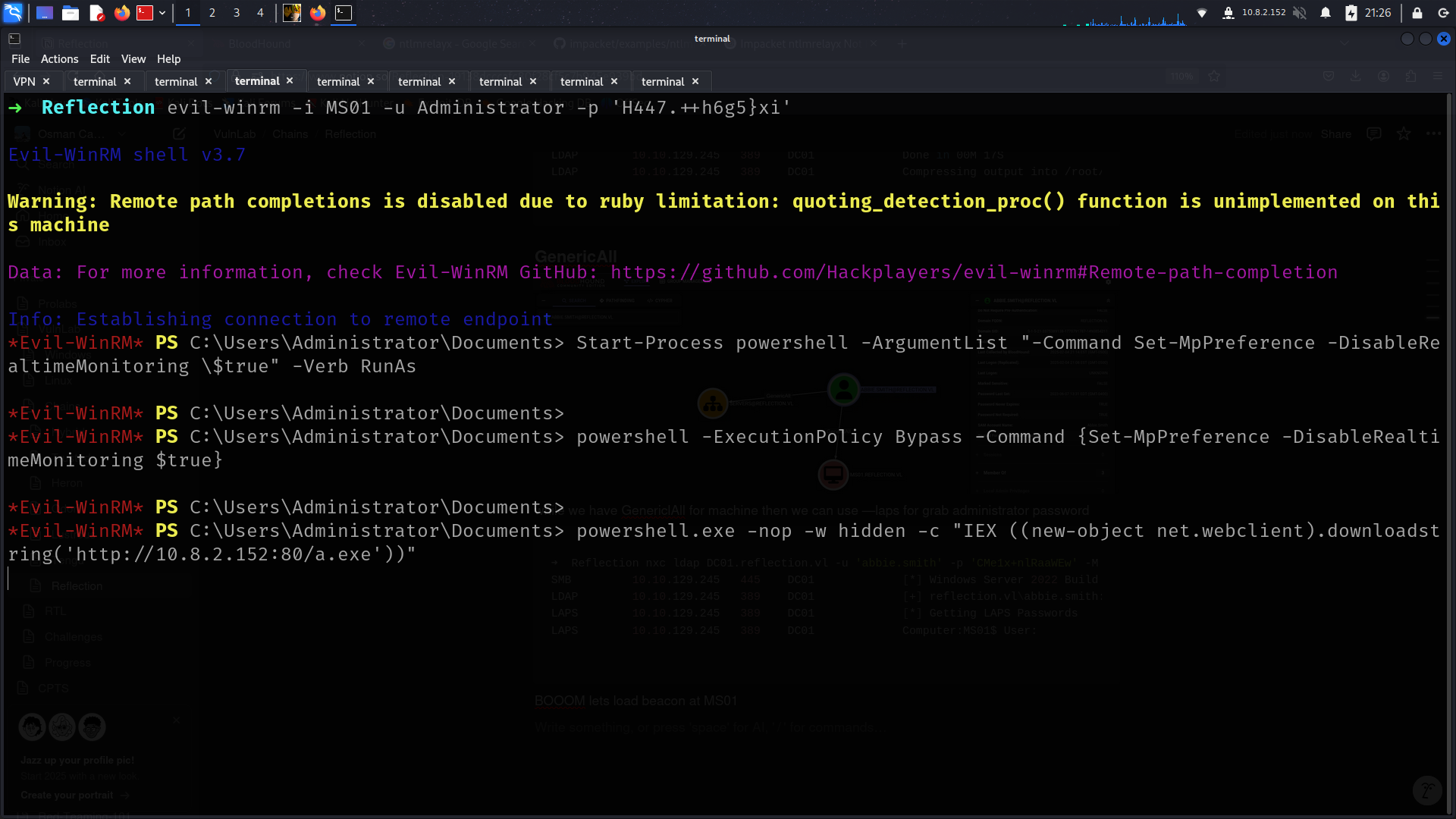Open the Help menu
The width and height of the screenshot is (1456, 819).
coord(168,59)
